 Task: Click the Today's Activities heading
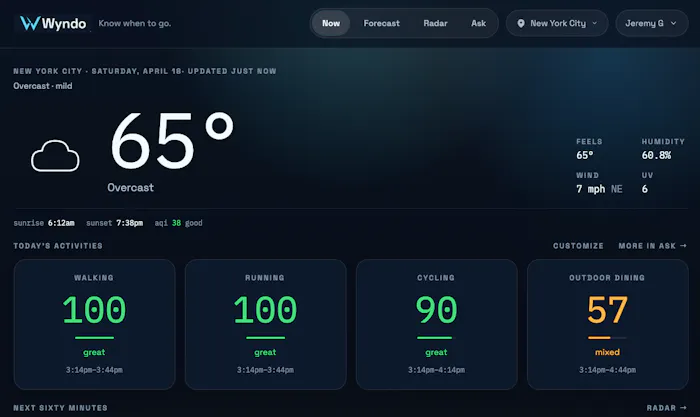[58, 246]
